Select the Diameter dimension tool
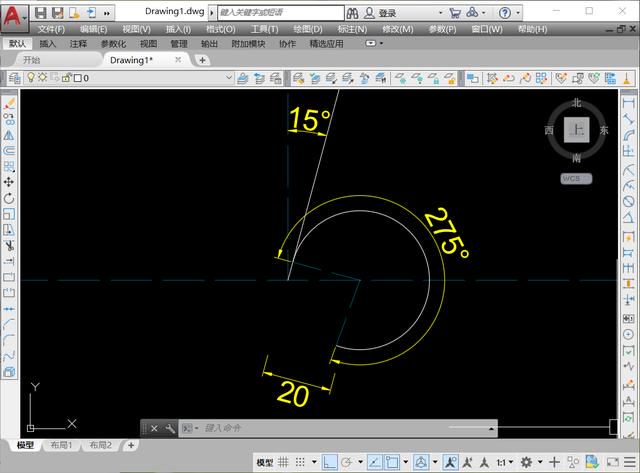Image resolution: width=640 pixels, height=473 pixels. (x=628, y=201)
